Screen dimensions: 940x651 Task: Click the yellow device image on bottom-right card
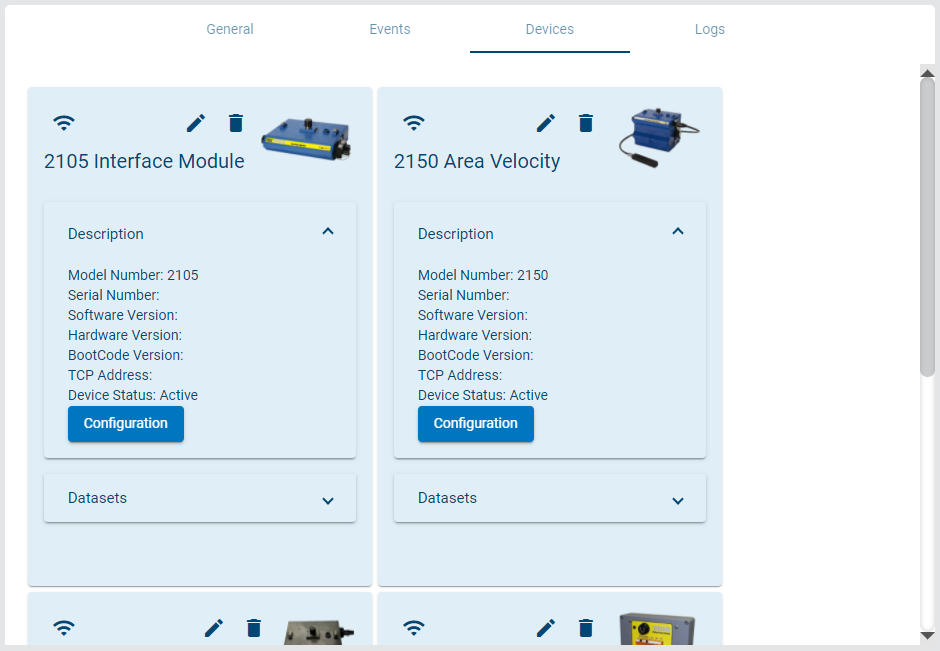point(657,628)
